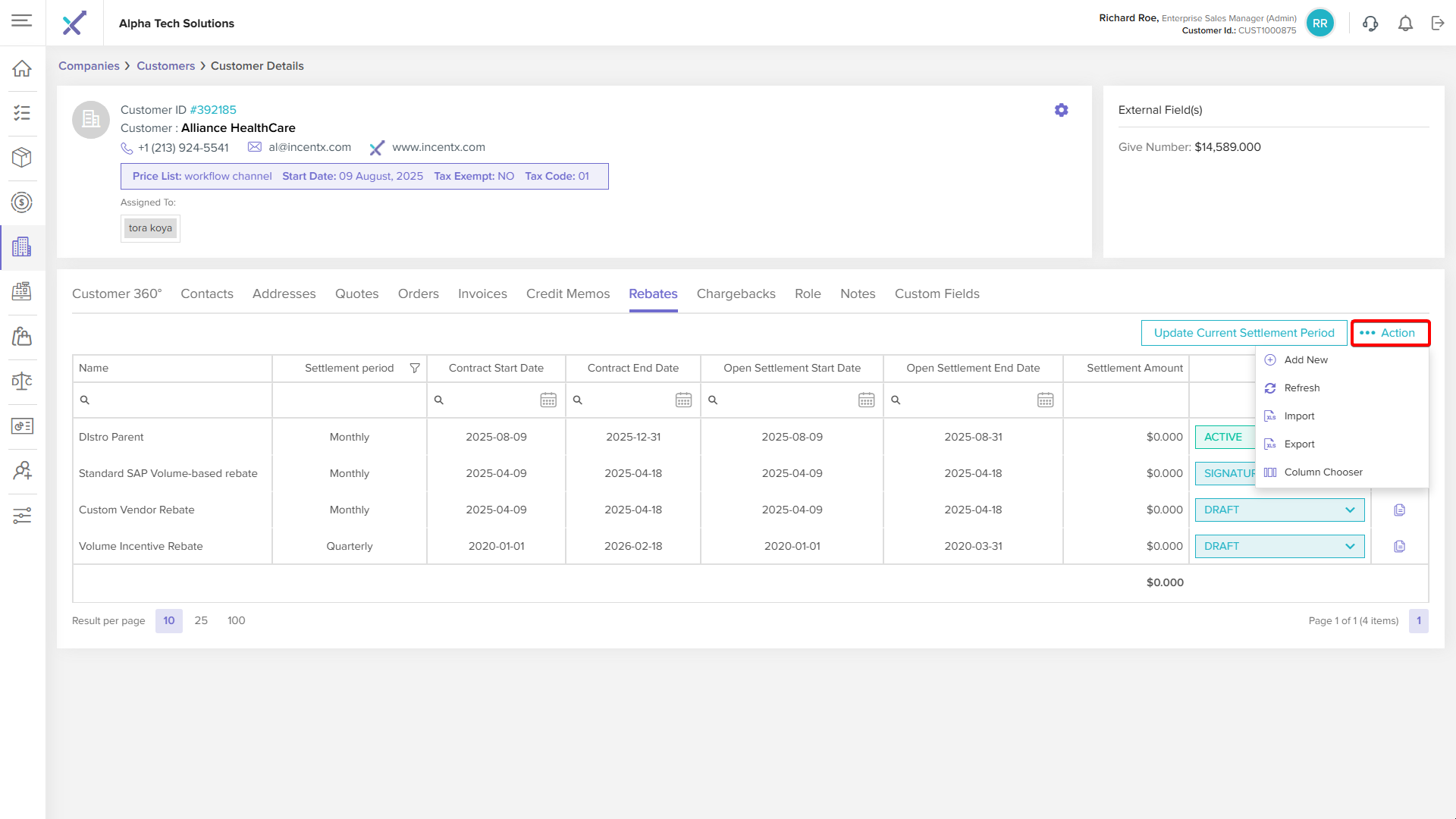
Task: Select Export in the Action menu
Action: (1299, 444)
